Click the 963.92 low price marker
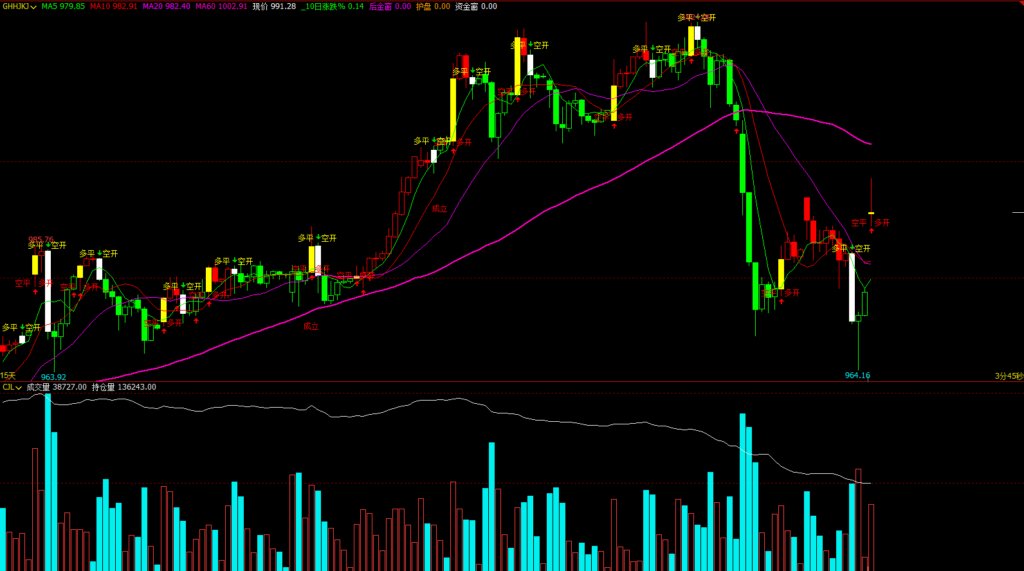 (x=53, y=377)
